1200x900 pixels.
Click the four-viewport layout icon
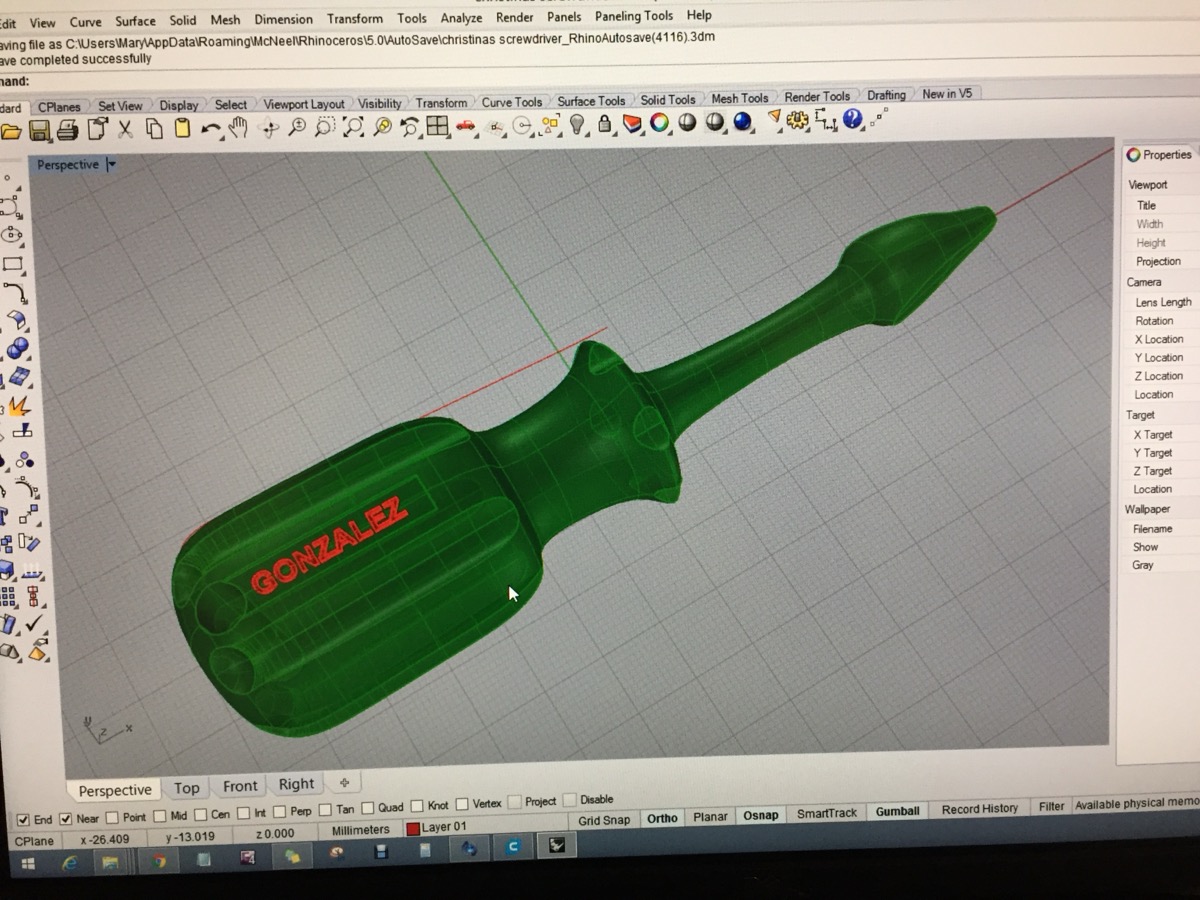coord(437,126)
